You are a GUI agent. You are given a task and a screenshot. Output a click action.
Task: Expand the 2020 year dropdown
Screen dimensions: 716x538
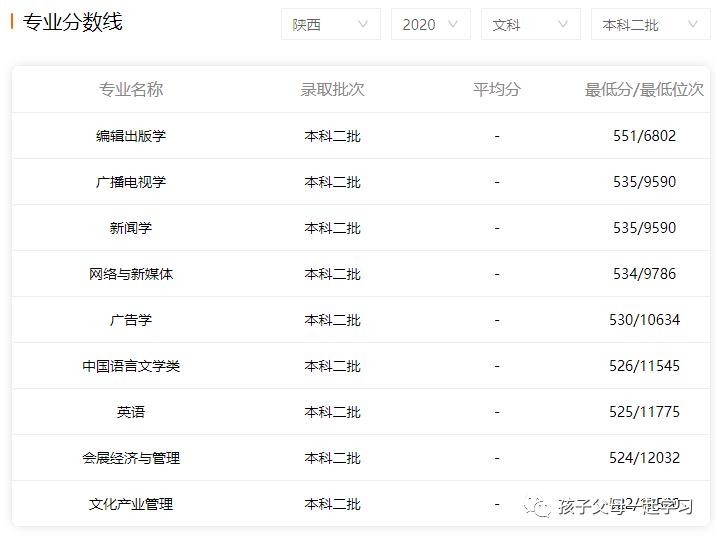click(430, 25)
